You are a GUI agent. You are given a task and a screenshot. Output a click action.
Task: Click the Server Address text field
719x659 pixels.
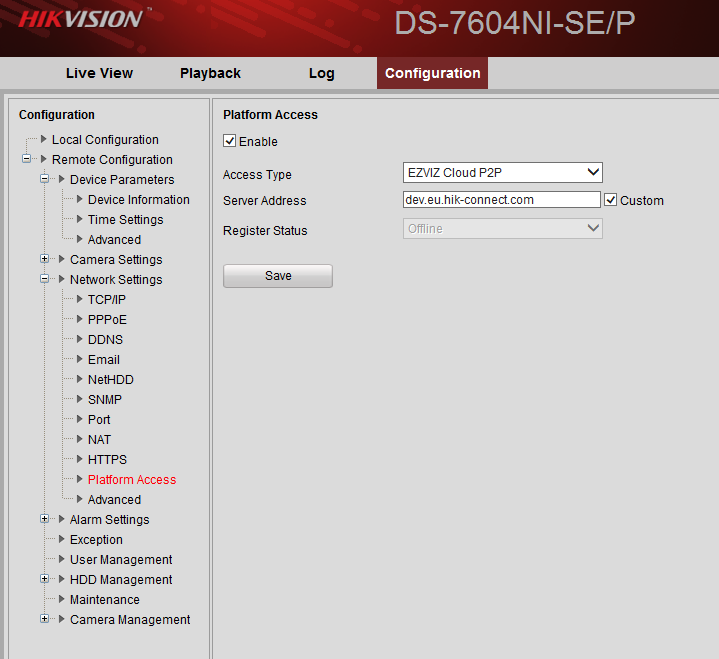(500, 200)
